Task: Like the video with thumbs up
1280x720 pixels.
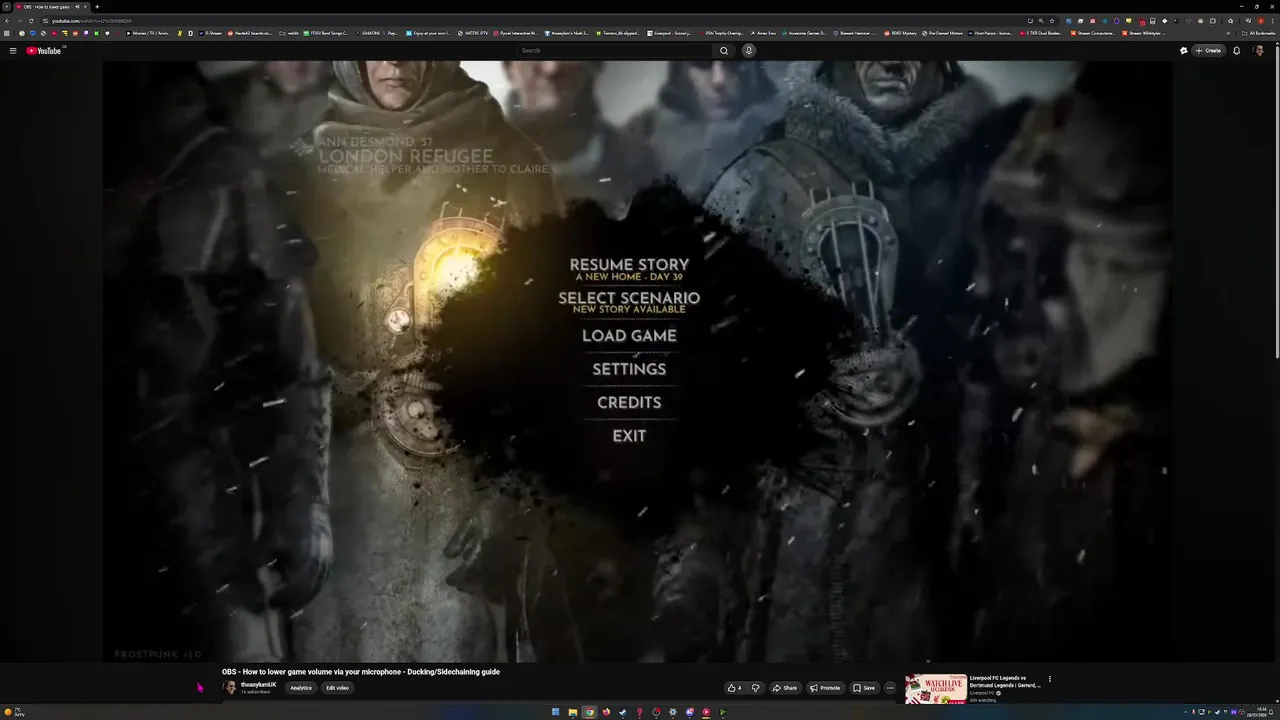Action: click(734, 688)
